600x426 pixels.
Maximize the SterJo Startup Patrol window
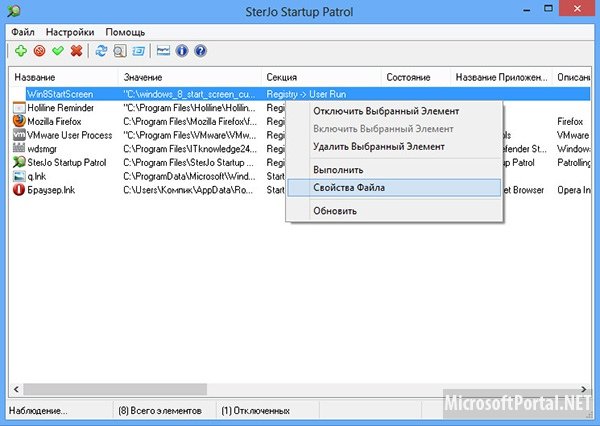pos(548,8)
